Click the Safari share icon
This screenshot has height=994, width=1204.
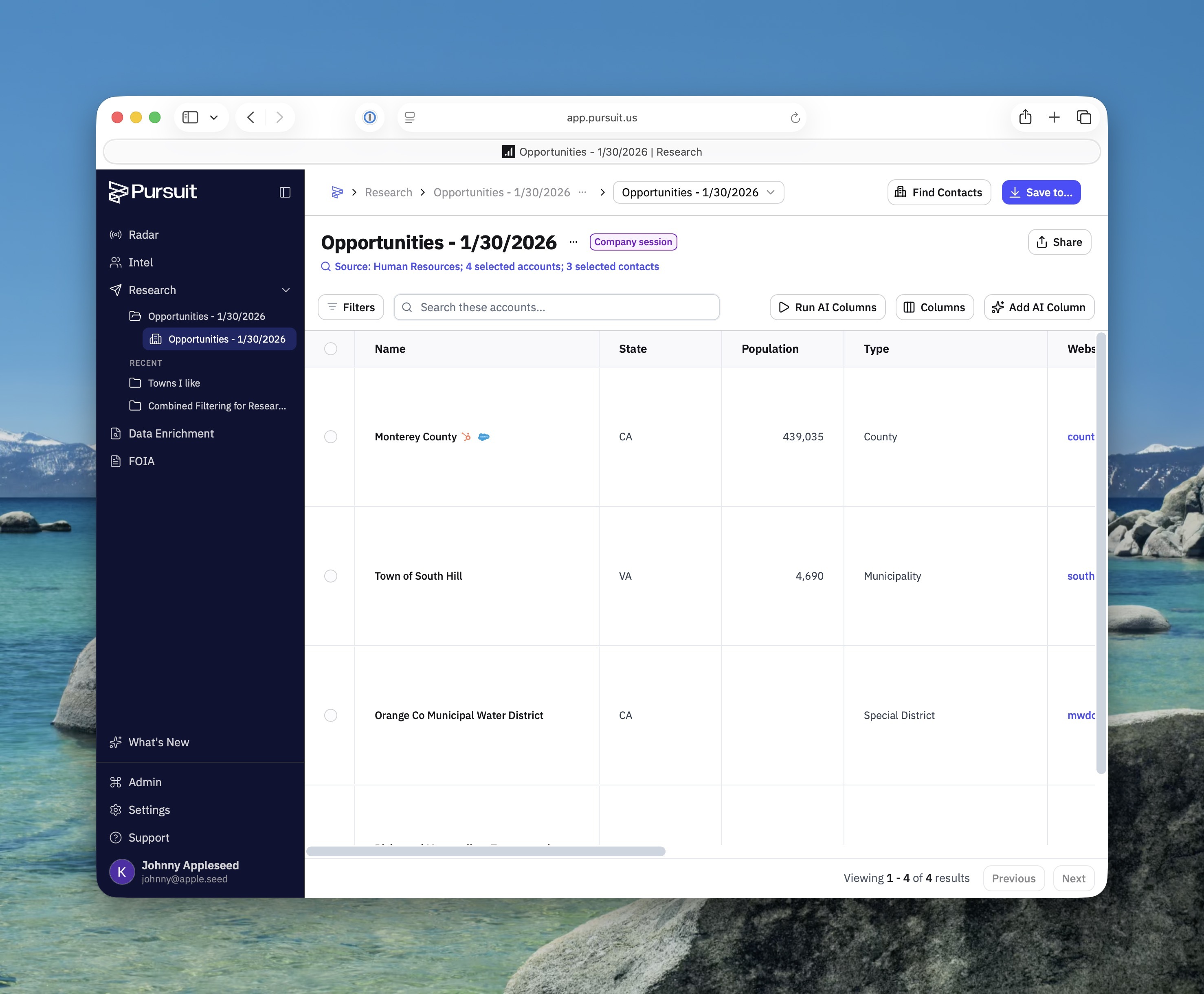pyautogui.click(x=1025, y=117)
